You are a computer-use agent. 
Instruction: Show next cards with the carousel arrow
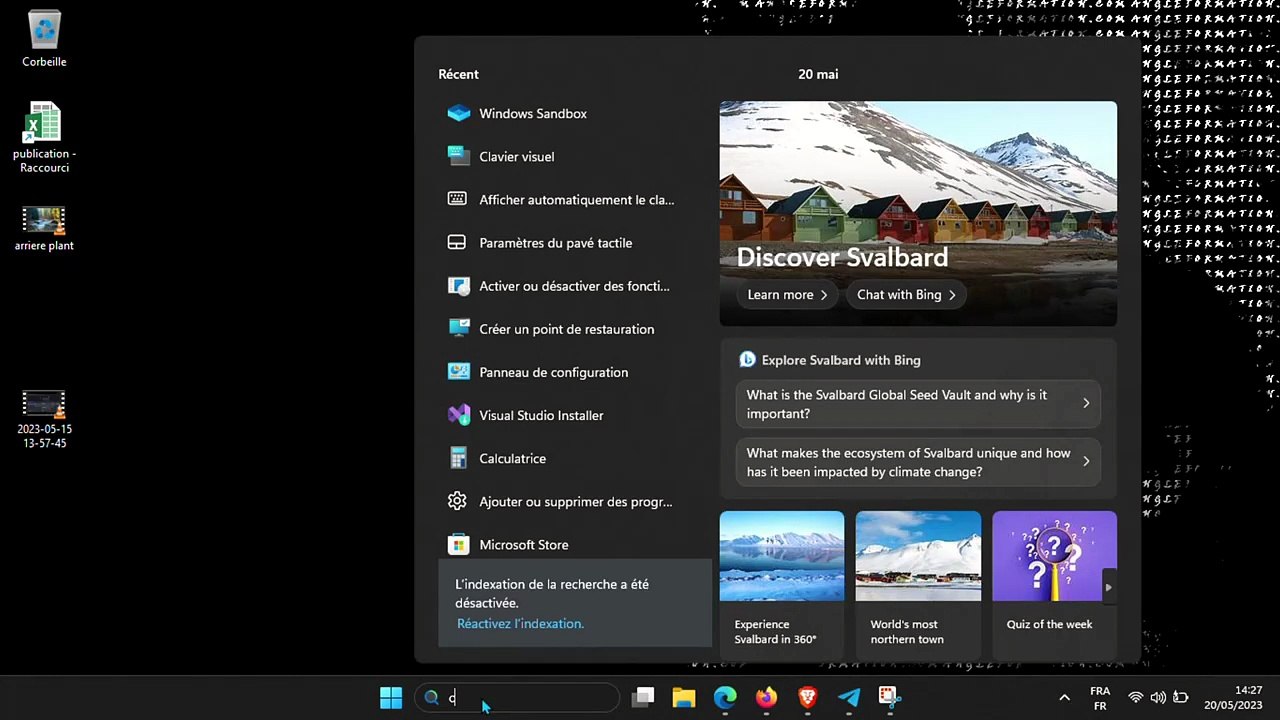click(x=1108, y=587)
